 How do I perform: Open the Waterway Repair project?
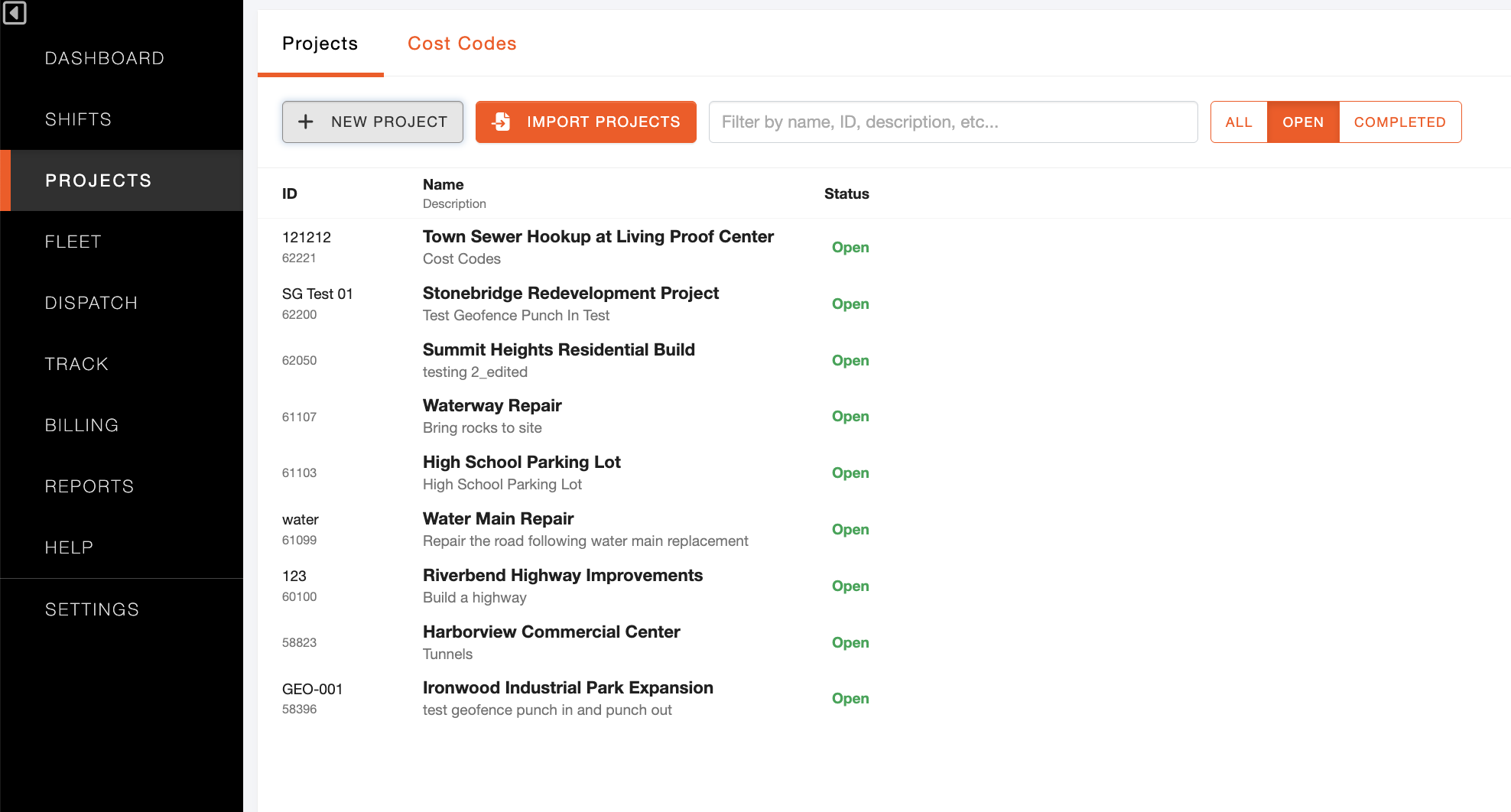point(492,406)
